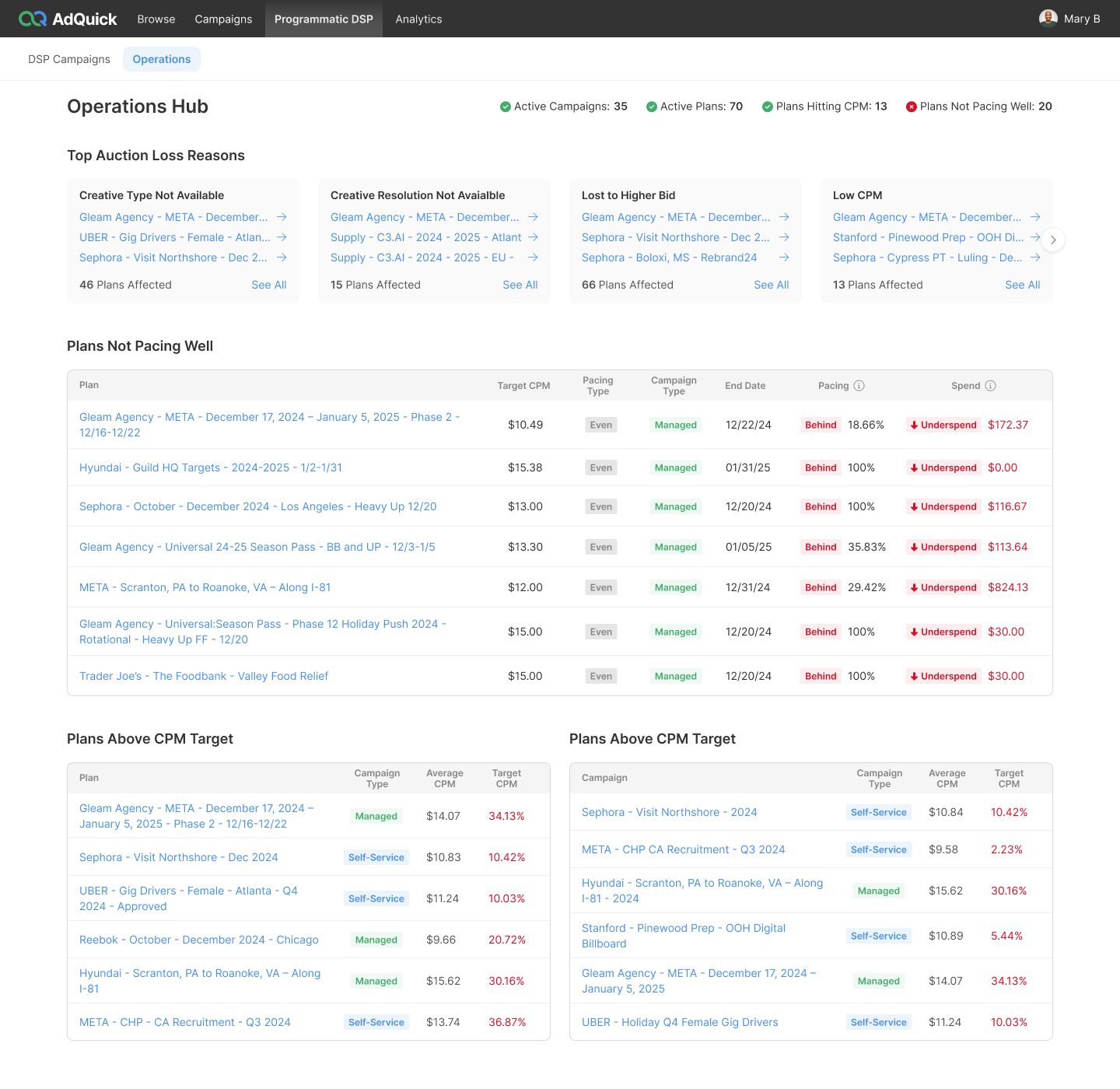Viewport: 1120px width, 1089px height.
Task: Click Plans Not Pacing Well status indicator
Action: coord(912,107)
